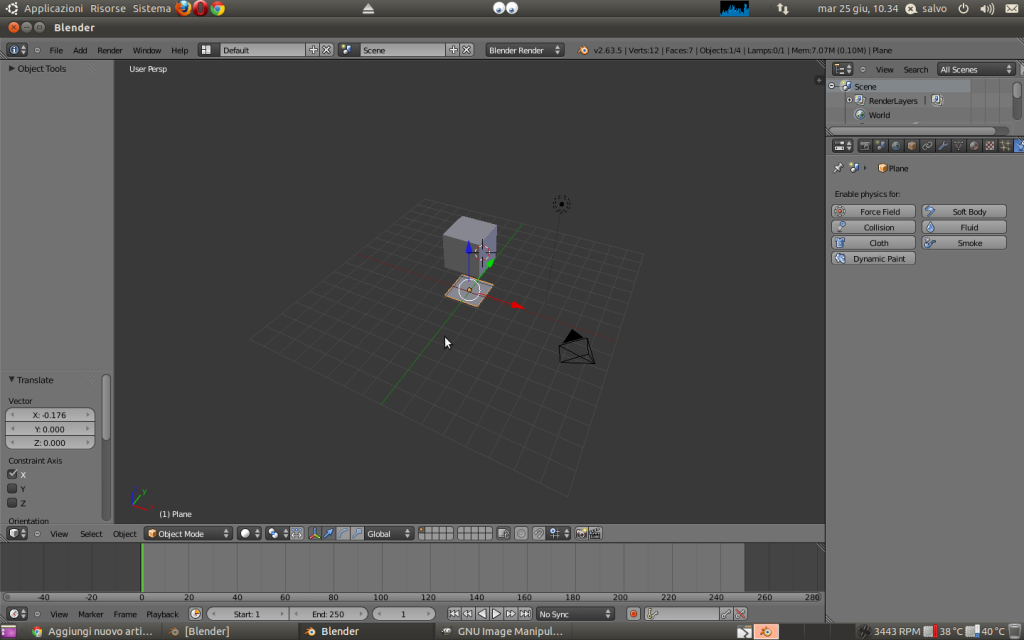Expand the Object Tools panel
1024x640 pixels.
[40, 69]
